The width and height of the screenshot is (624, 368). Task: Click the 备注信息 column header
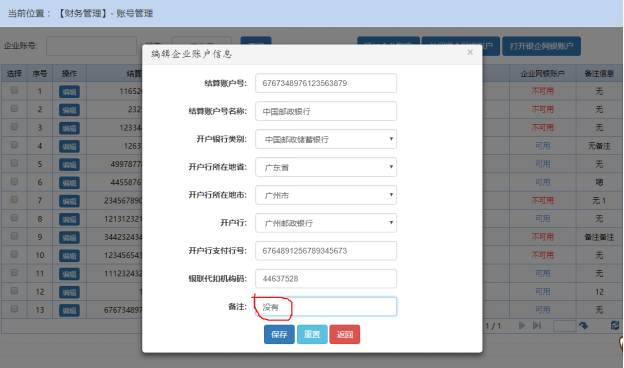point(599,74)
